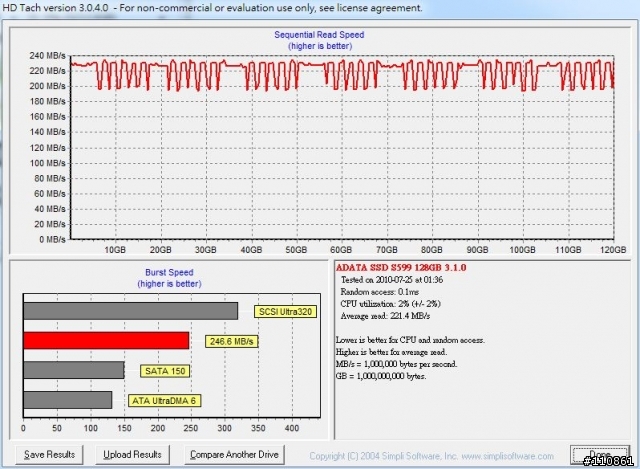Click the HD Tach version title bar text
The width and height of the screenshot is (640, 469).
(212, 8)
